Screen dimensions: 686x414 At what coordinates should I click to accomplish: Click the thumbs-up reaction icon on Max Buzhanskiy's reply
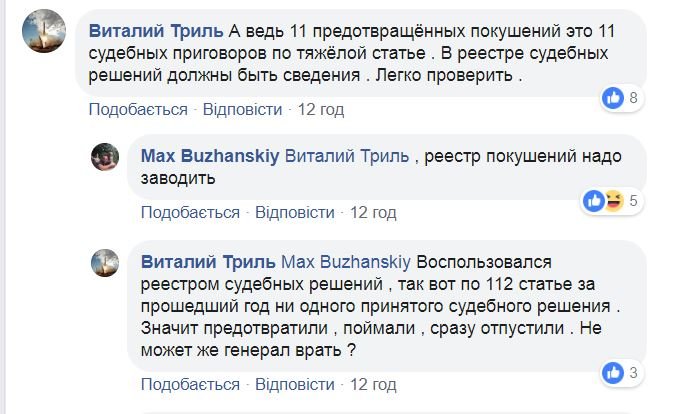point(595,201)
